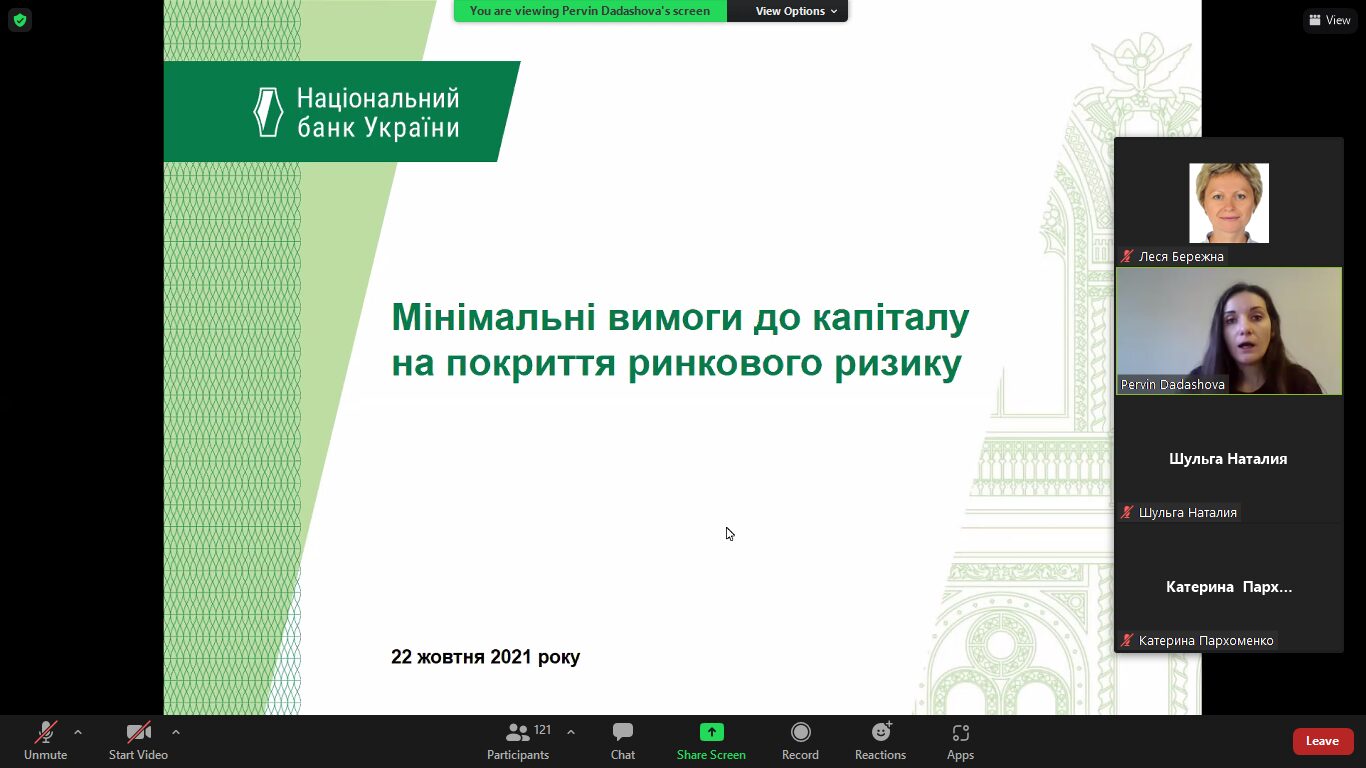Select the Катерина Пархоменко participant tile
1366x768 pixels.
[1229, 587]
